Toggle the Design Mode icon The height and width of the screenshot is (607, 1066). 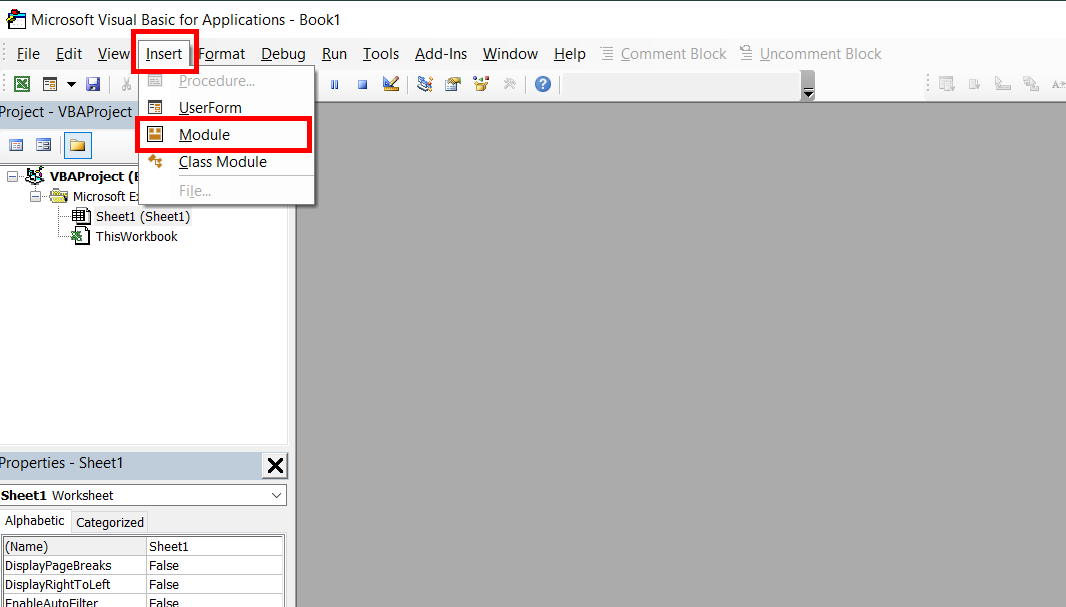391,84
